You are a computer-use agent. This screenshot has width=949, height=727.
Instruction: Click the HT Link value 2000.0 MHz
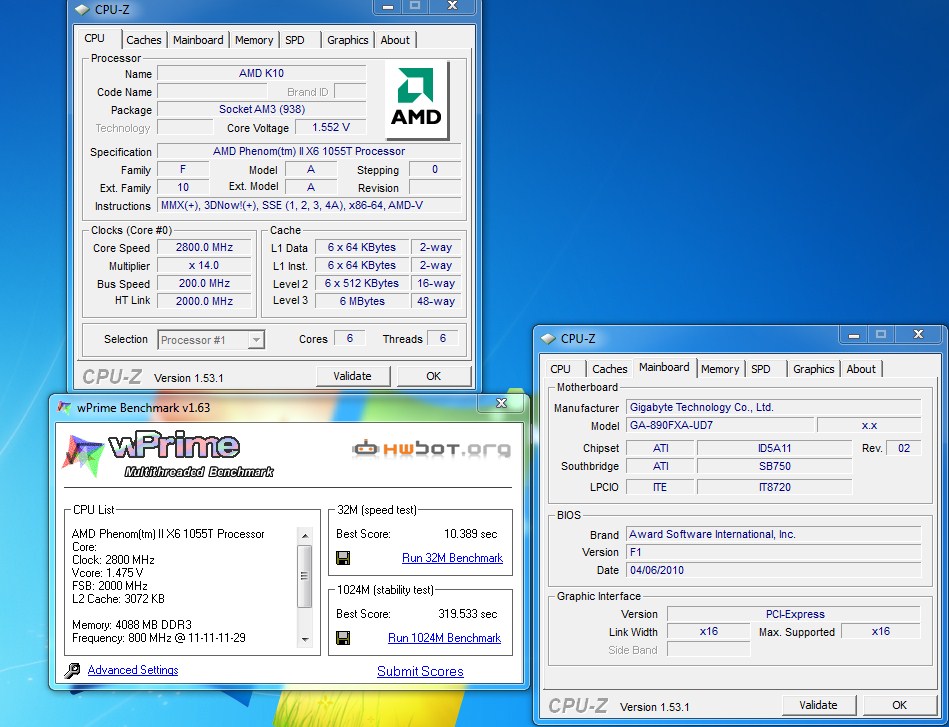tap(204, 301)
